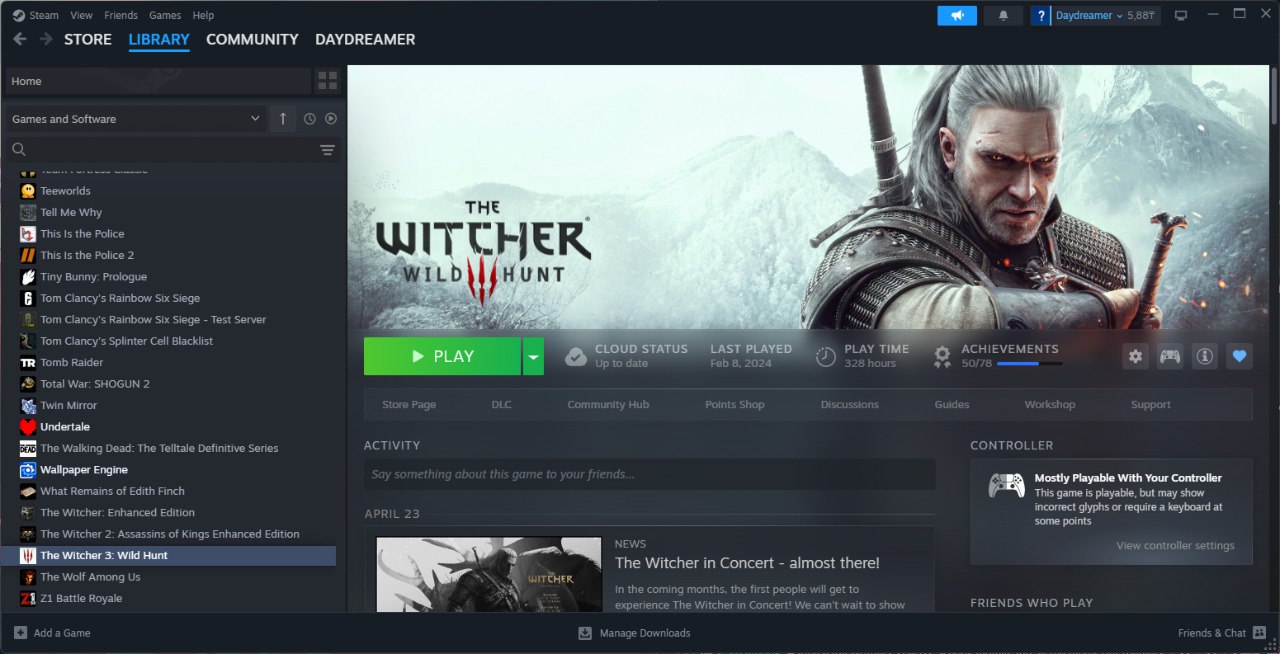Click the activity text input field
Screen dimensions: 1280x654
[x=650, y=474]
